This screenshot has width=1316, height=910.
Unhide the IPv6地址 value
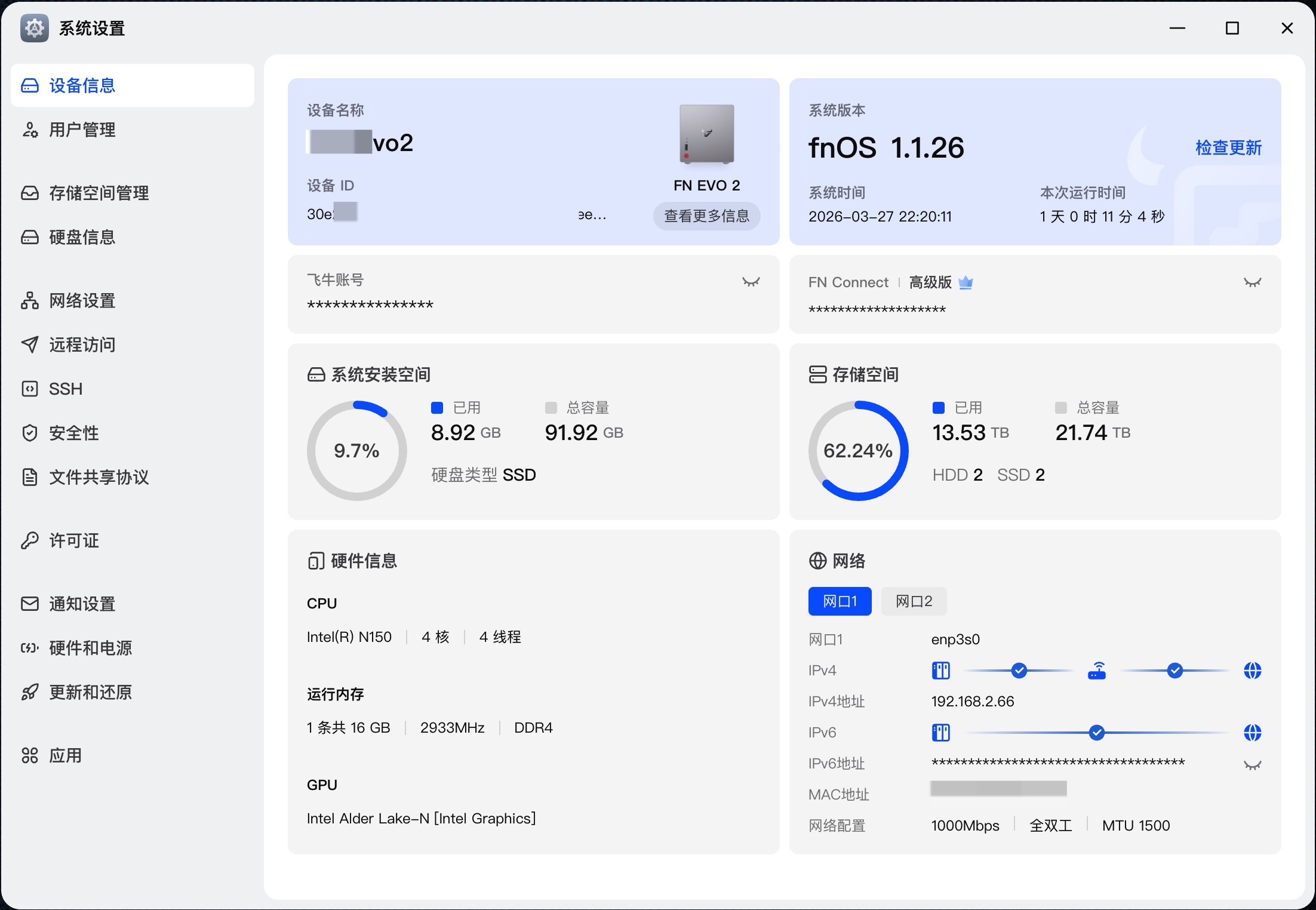[x=1252, y=765]
